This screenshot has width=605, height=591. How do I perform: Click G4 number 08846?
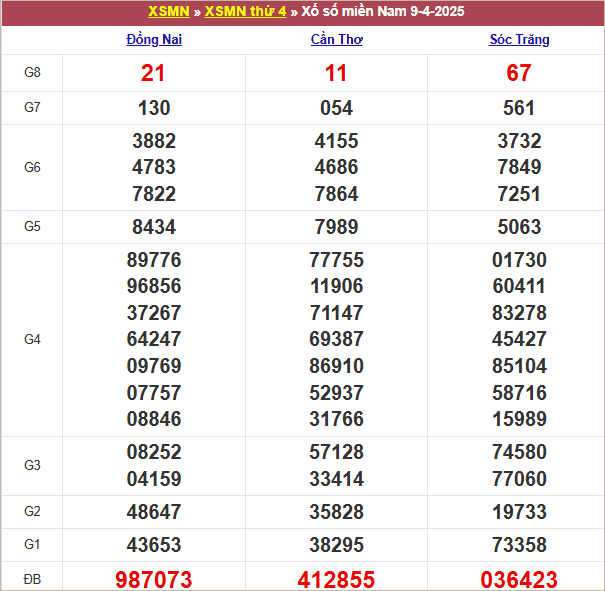click(154, 419)
